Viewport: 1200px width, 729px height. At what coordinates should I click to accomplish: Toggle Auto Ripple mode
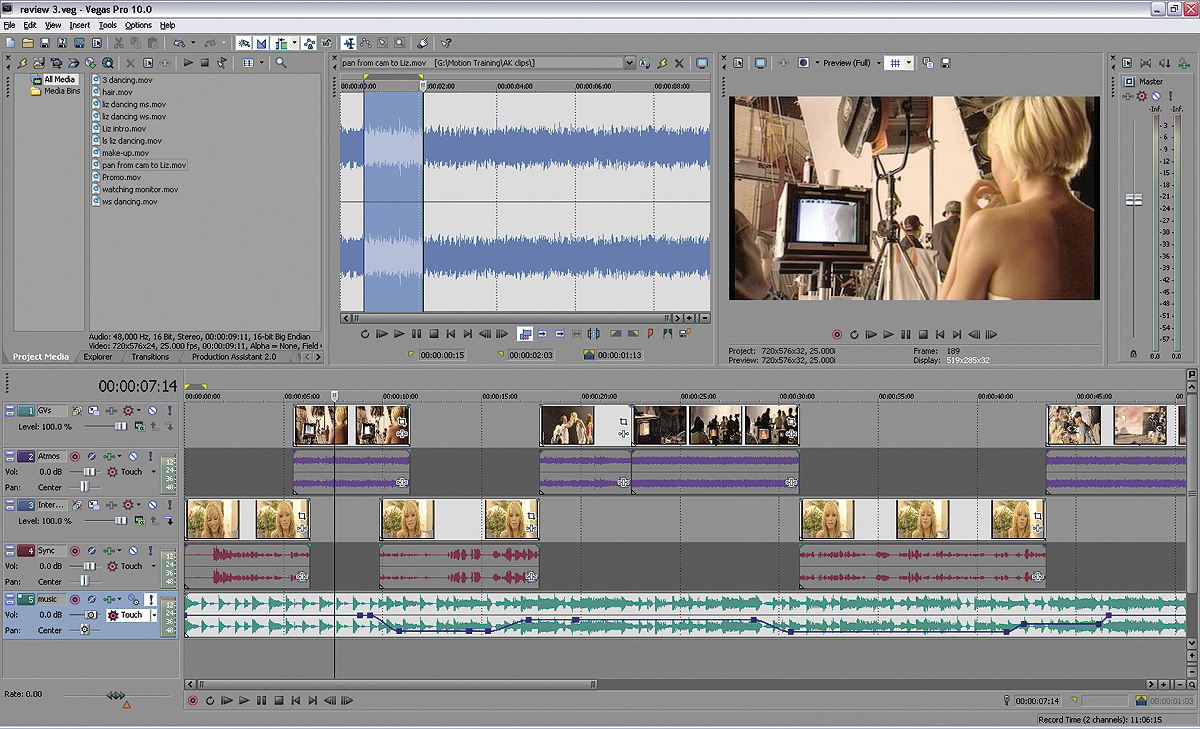tap(280, 43)
